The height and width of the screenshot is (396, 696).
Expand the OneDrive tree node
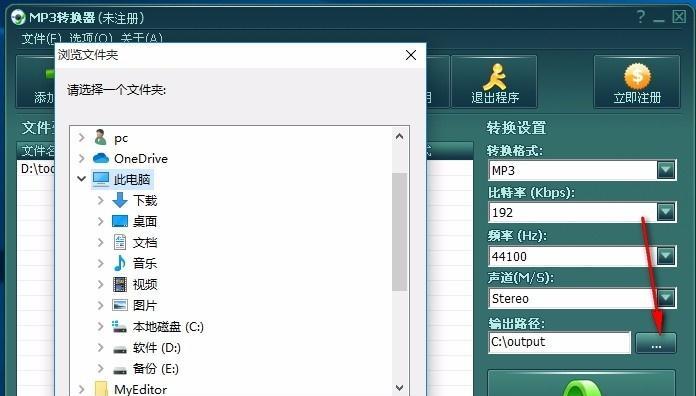pyautogui.click(x=82, y=158)
